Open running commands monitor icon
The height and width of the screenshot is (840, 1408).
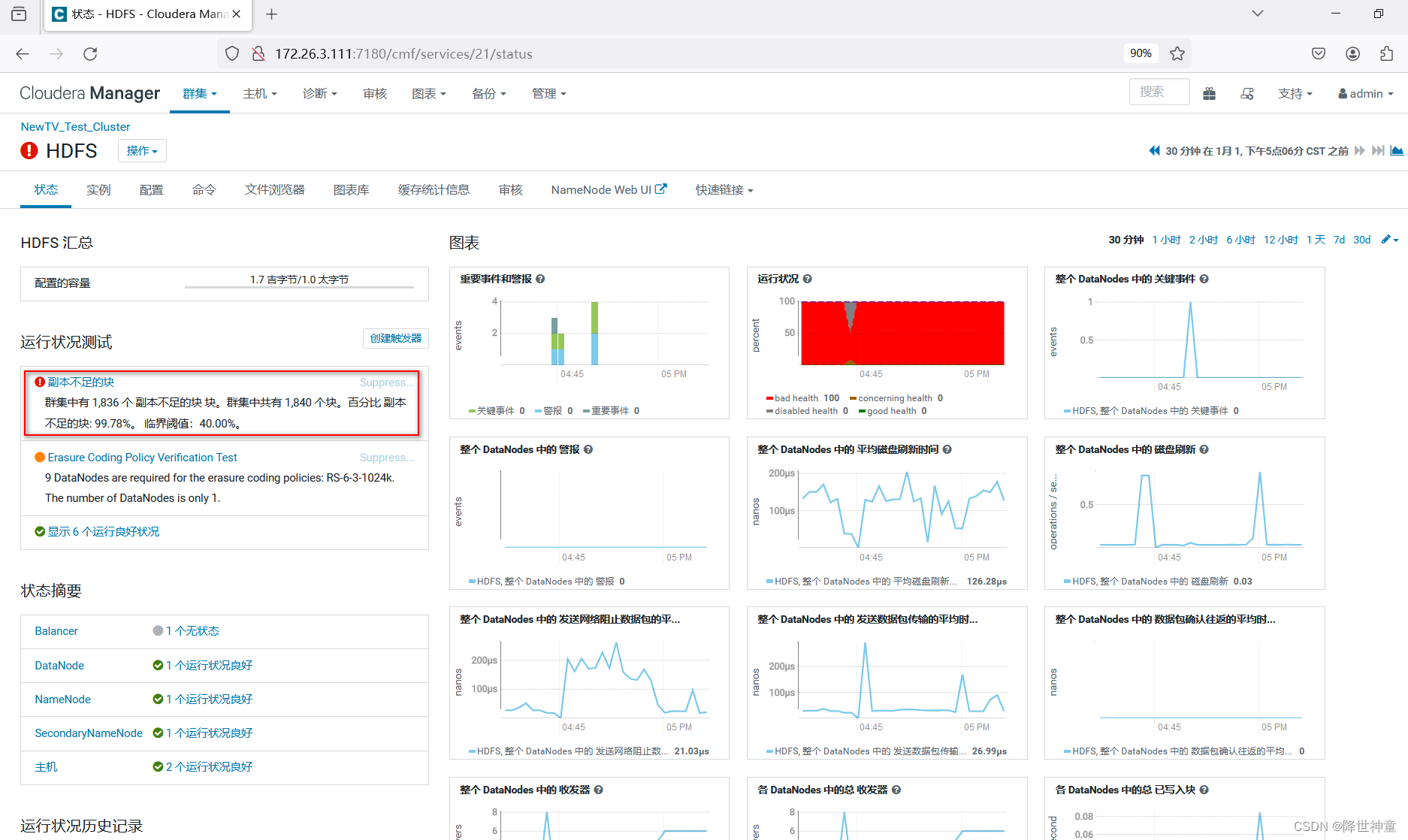[1247, 93]
